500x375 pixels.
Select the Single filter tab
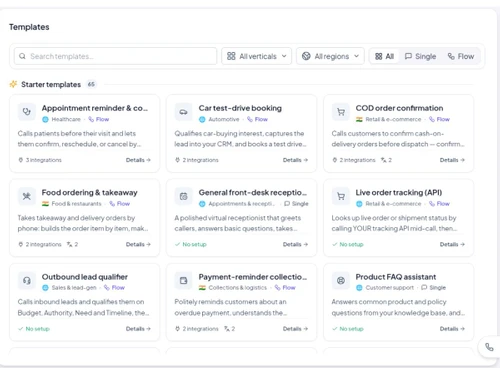(x=420, y=56)
